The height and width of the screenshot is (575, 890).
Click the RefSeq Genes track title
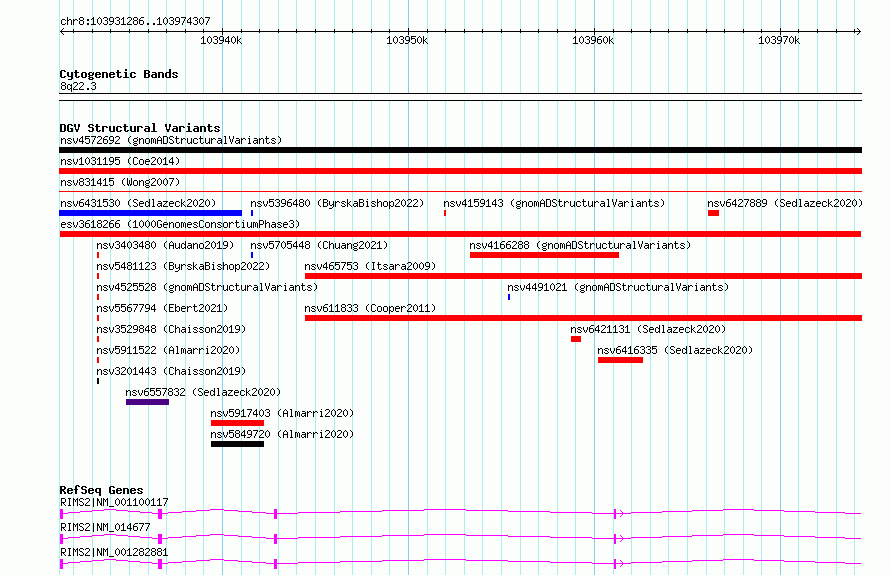(101, 490)
